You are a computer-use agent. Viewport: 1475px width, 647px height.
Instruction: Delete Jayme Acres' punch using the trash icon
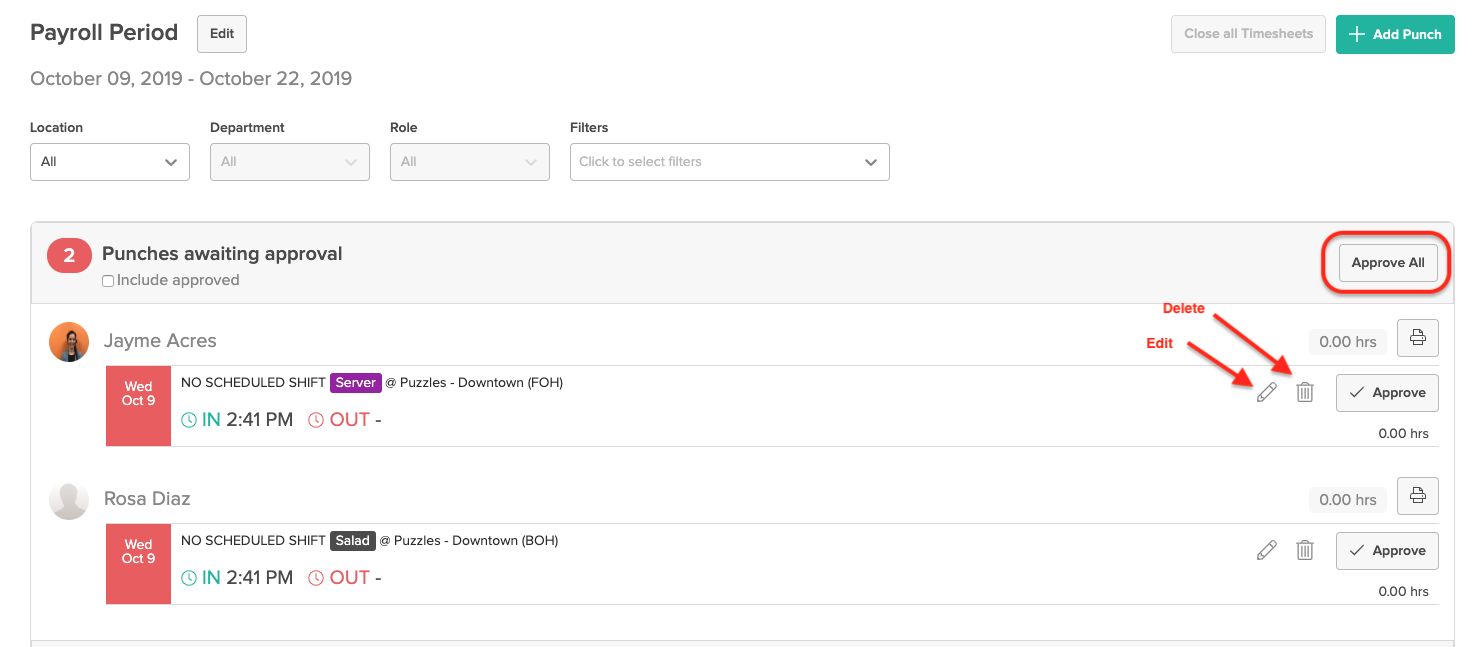click(1304, 392)
